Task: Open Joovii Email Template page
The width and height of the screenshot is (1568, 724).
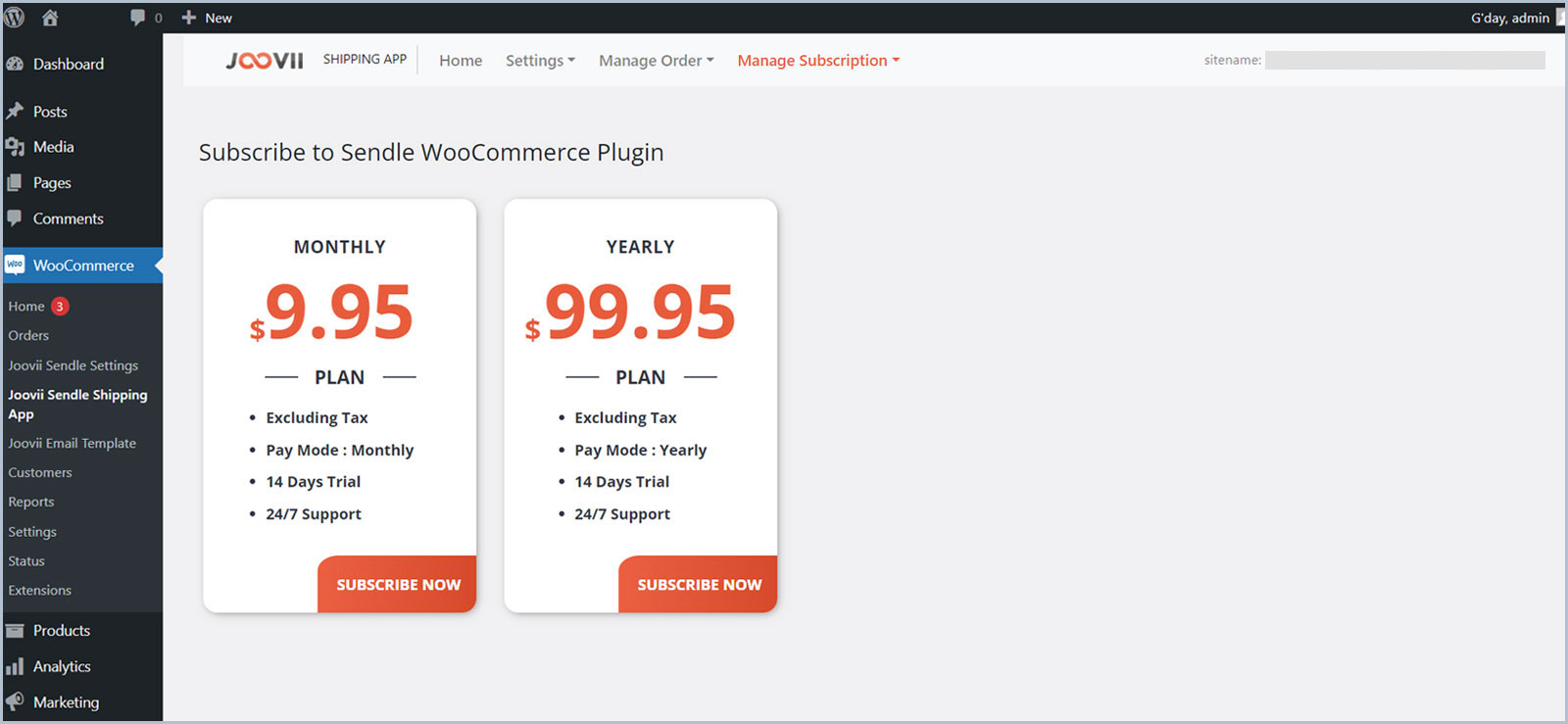Action: [73, 443]
